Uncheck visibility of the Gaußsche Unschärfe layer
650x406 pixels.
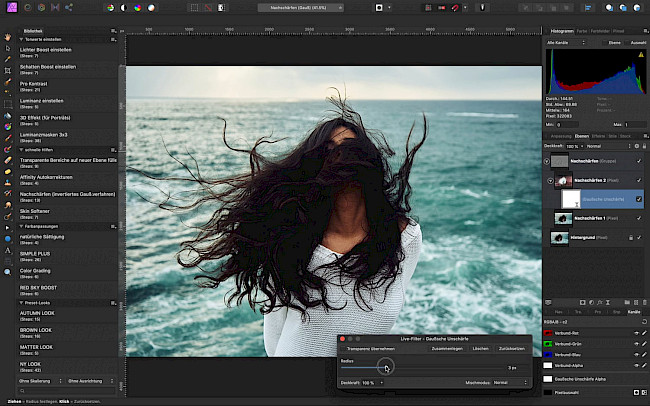click(x=639, y=199)
